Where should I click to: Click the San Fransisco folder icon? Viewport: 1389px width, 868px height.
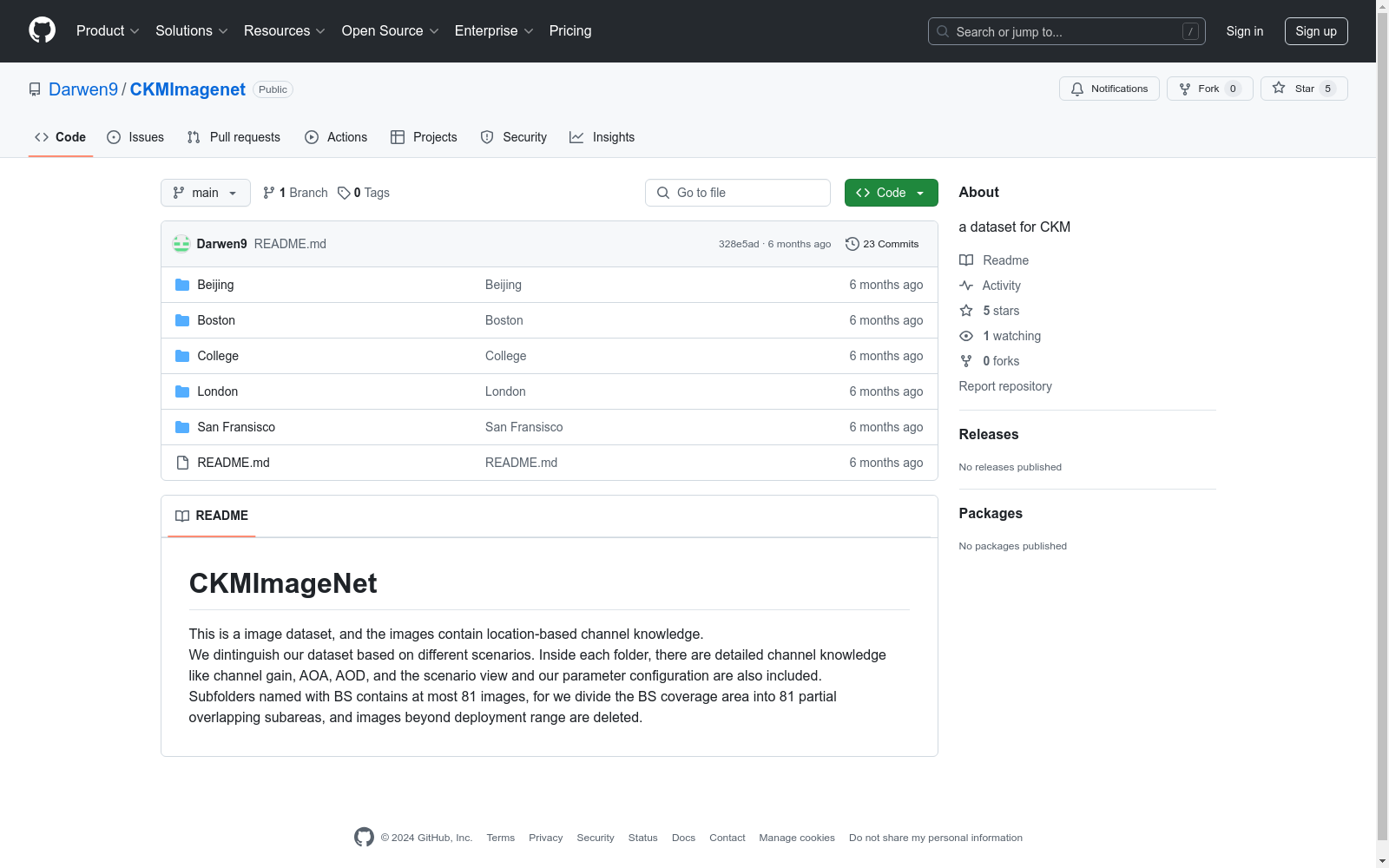(x=182, y=427)
